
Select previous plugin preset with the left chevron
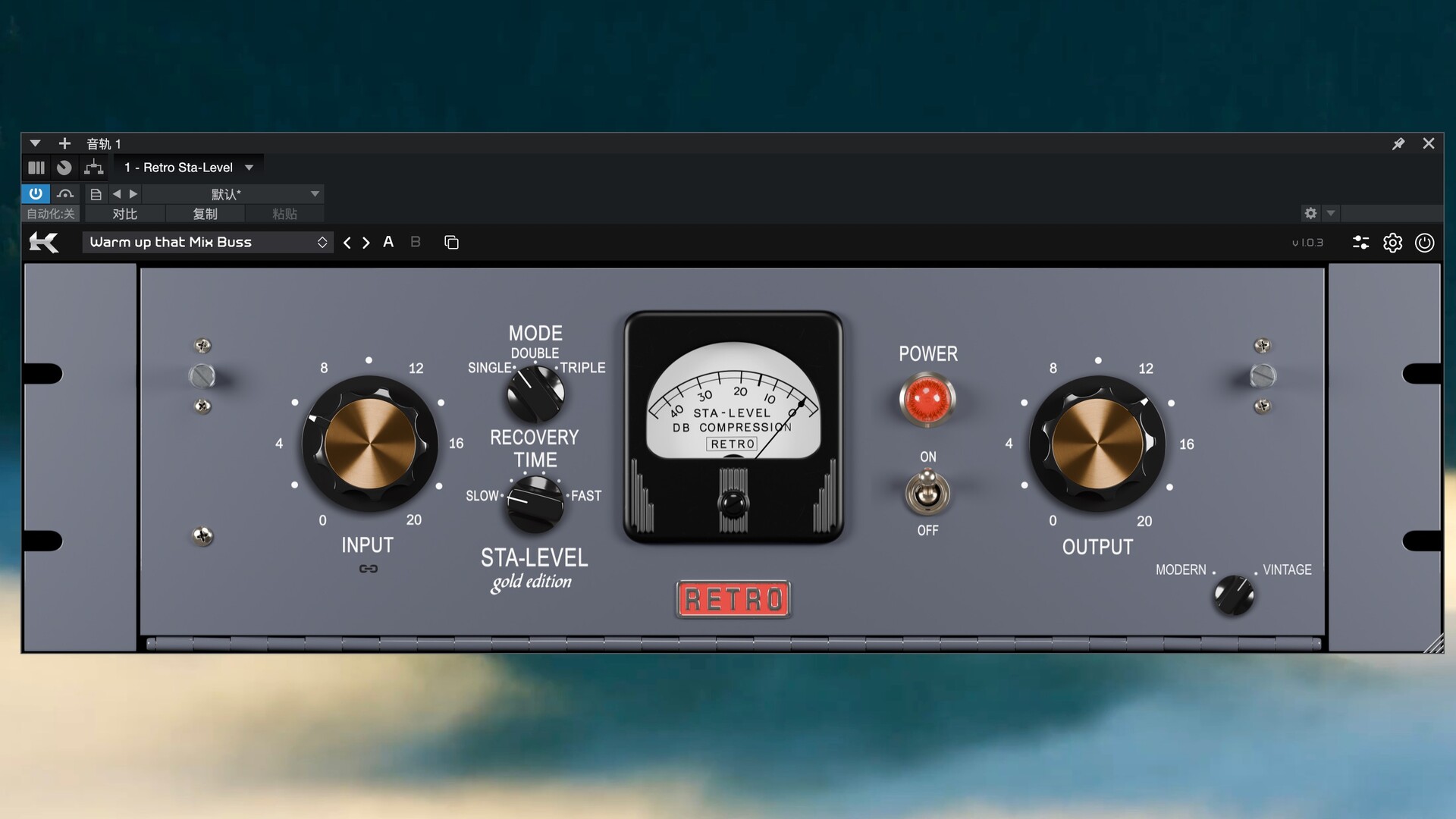click(x=347, y=243)
